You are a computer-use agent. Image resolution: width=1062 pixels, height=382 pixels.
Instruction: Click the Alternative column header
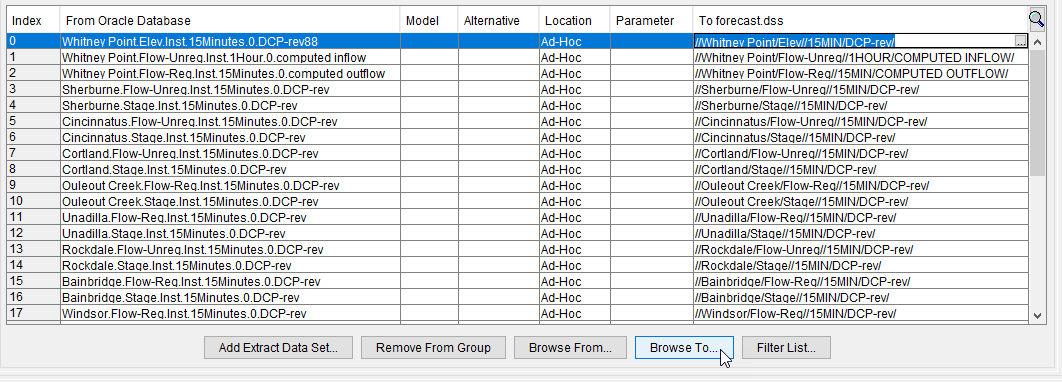498,21
